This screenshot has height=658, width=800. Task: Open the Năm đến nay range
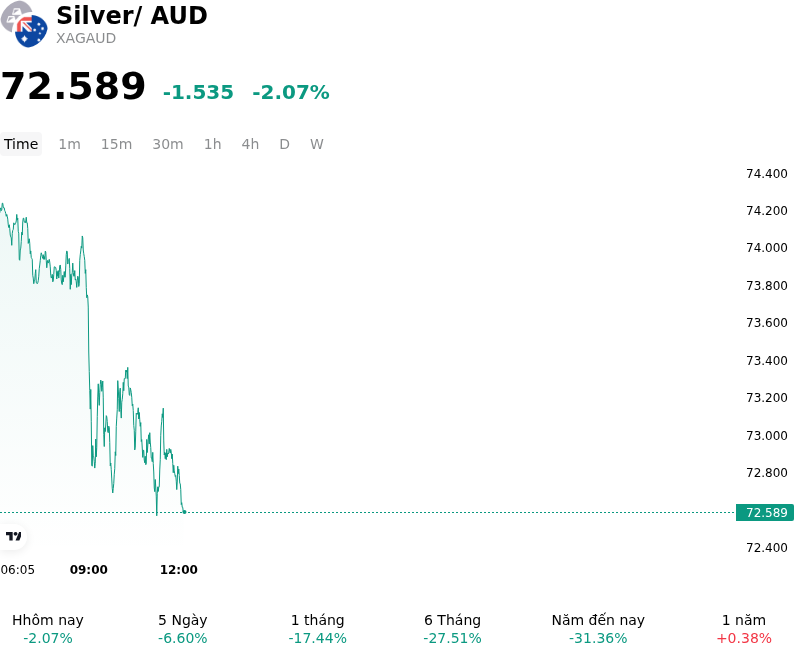click(598, 629)
